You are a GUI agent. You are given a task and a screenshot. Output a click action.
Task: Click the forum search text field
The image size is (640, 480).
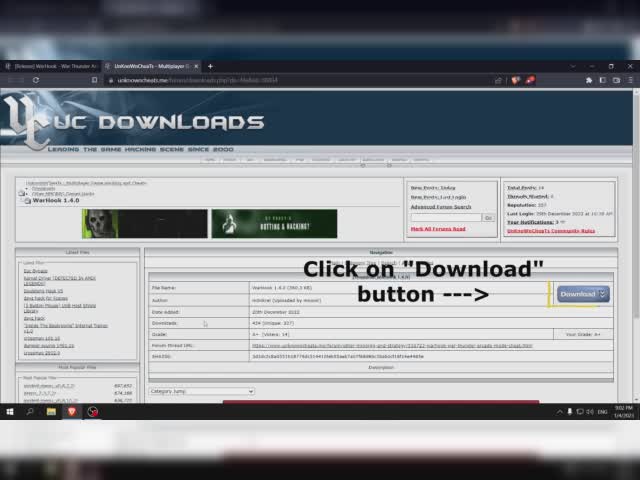tap(446, 218)
